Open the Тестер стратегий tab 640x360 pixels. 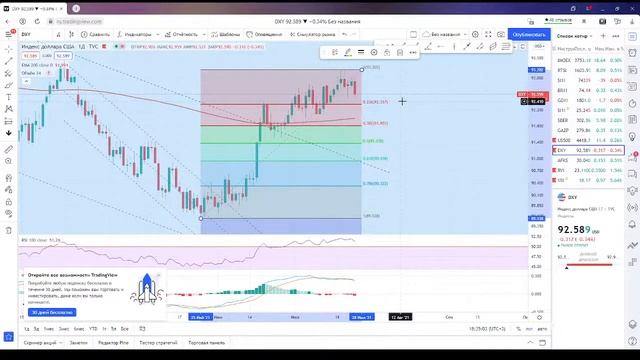tap(158, 343)
